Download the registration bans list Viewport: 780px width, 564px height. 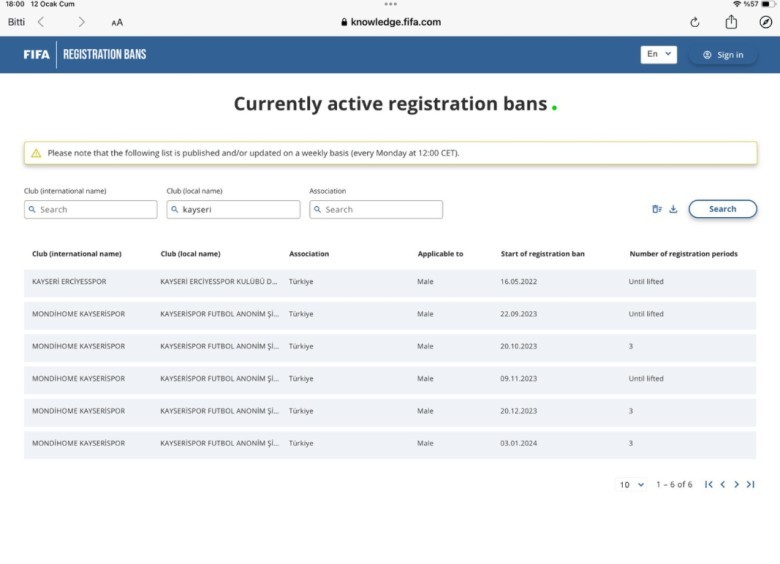[673, 209]
